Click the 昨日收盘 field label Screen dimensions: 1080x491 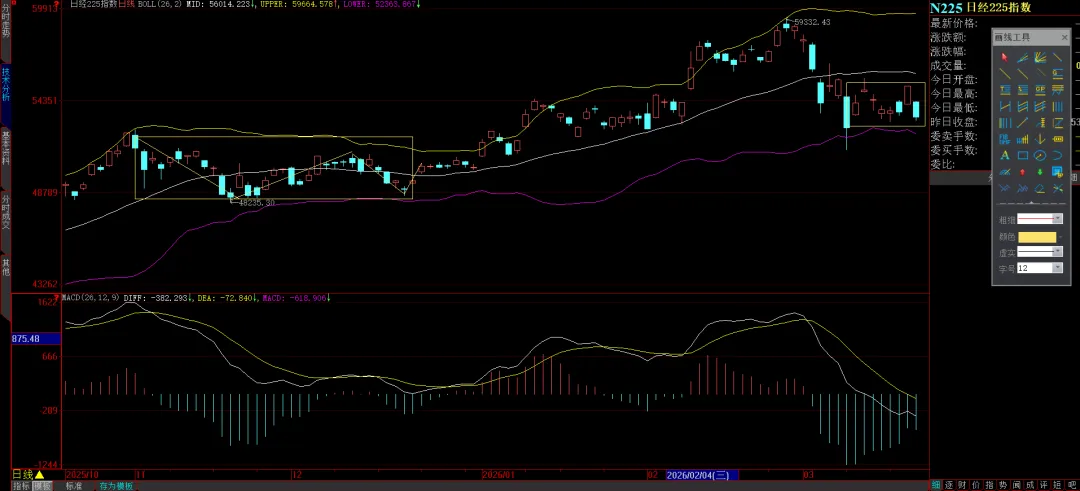954,122
